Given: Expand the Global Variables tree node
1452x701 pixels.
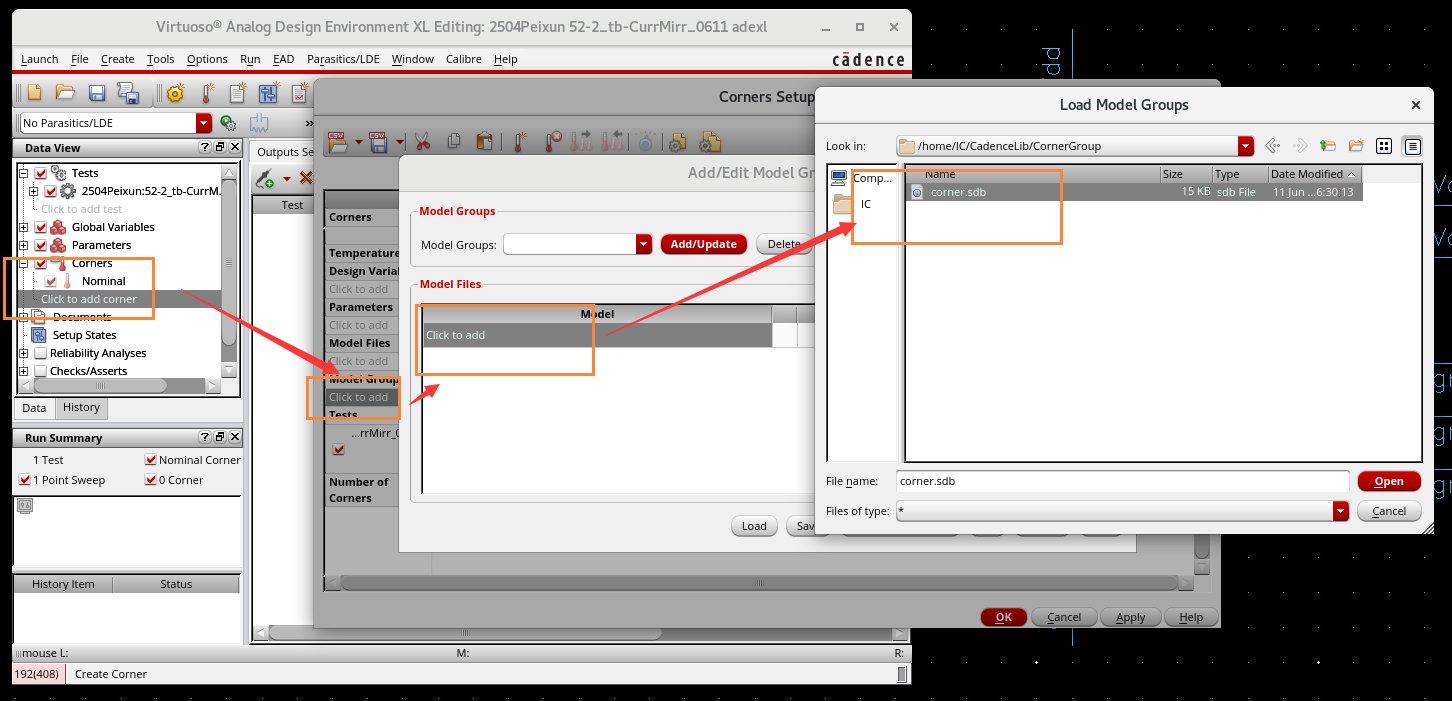Looking at the screenshot, I should click(24, 227).
